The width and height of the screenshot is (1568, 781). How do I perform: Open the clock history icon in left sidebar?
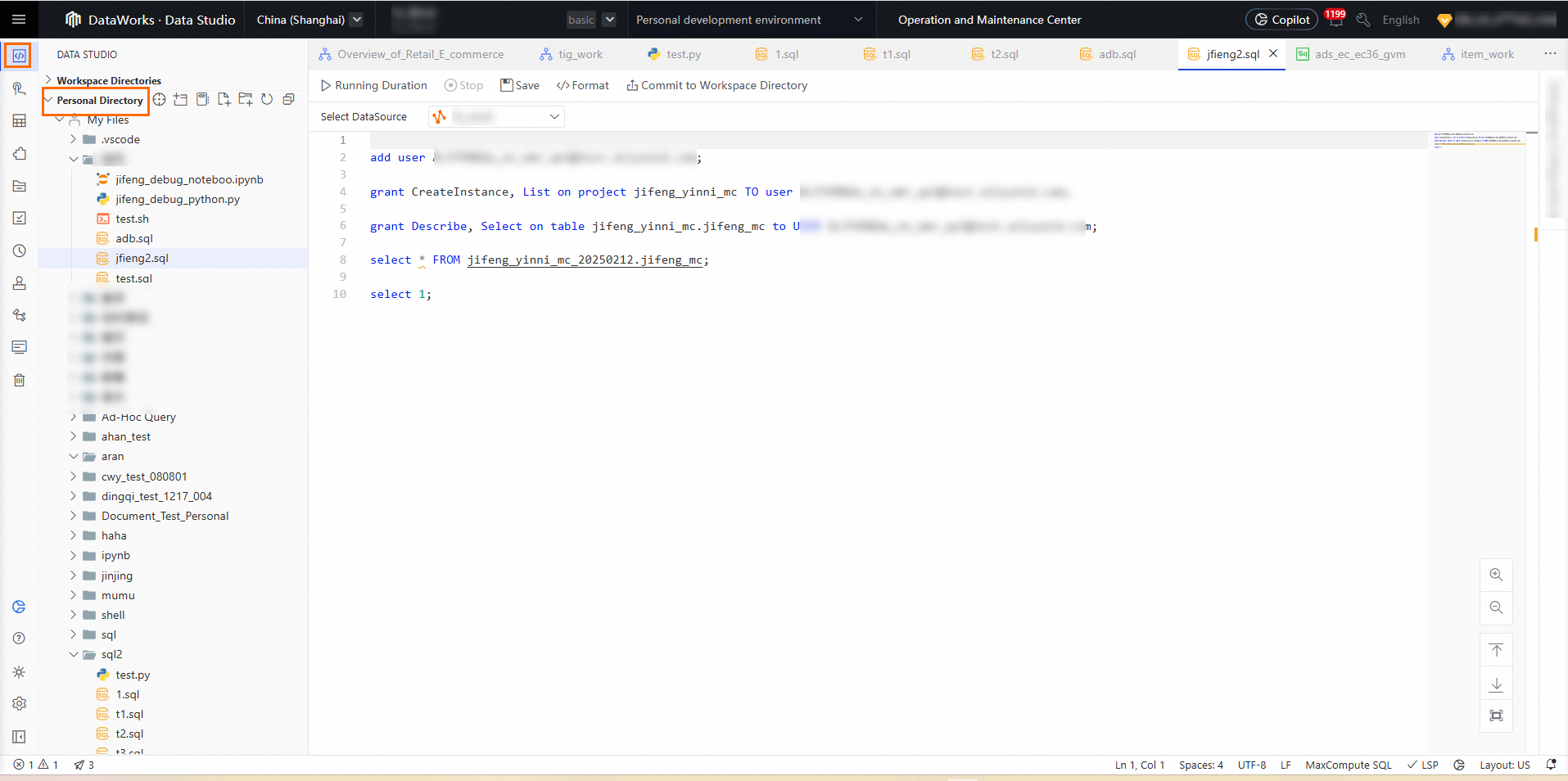[19, 251]
